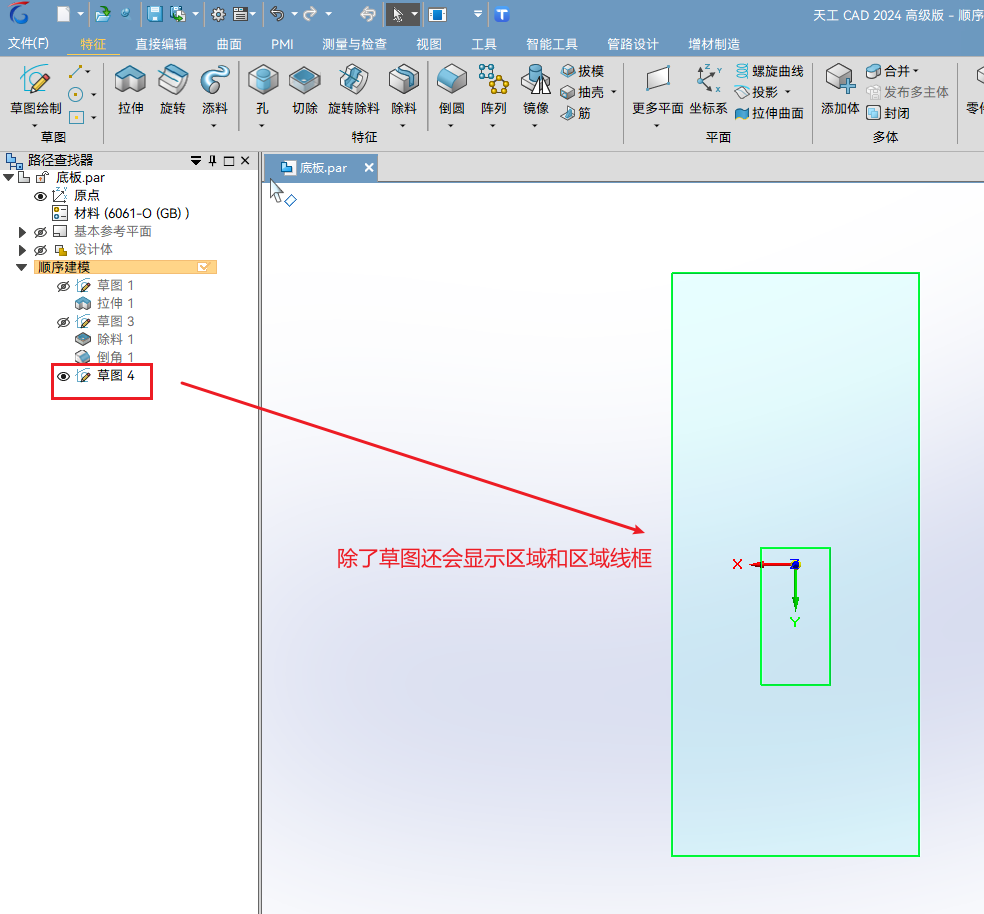984x914 pixels.
Task: Choose the 旋转除料 revolved cut tool
Action: pyautogui.click(x=353, y=90)
